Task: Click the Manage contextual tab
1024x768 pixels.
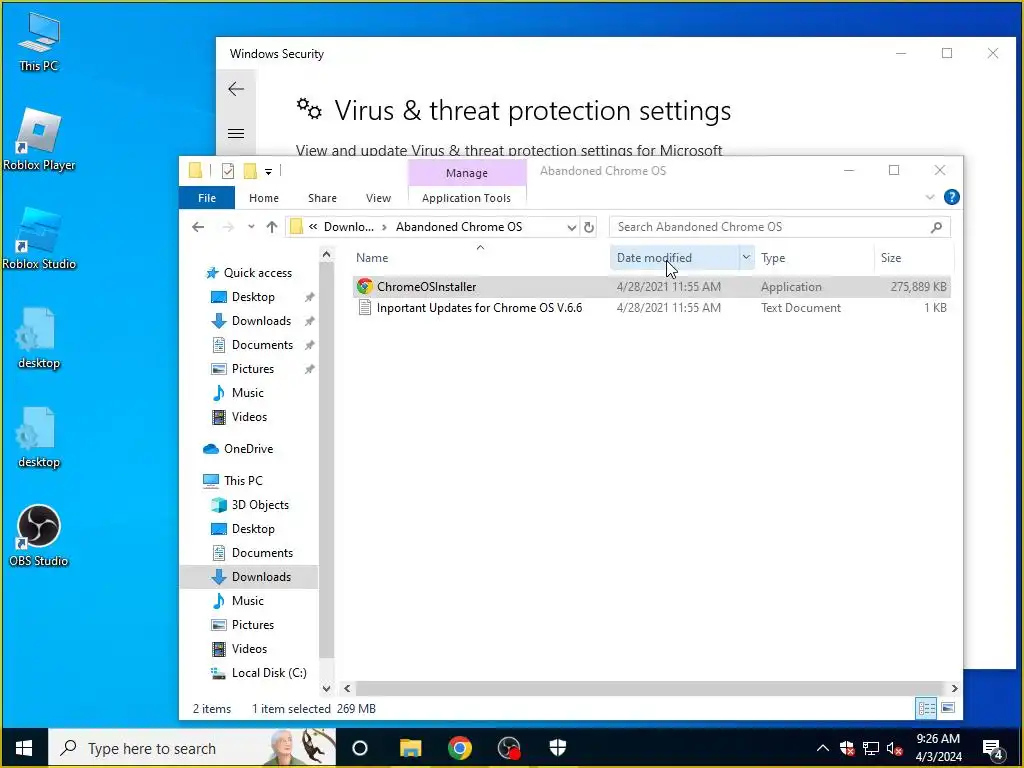Action: click(466, 172)
